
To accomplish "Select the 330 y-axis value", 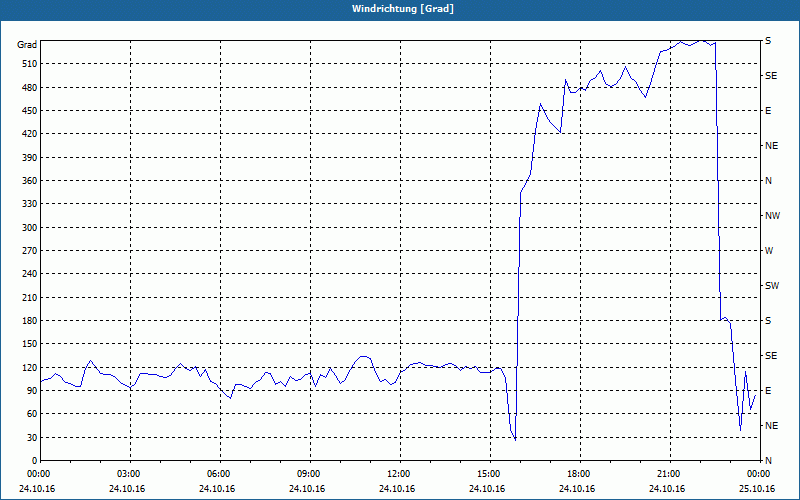I will pos(30,204).
